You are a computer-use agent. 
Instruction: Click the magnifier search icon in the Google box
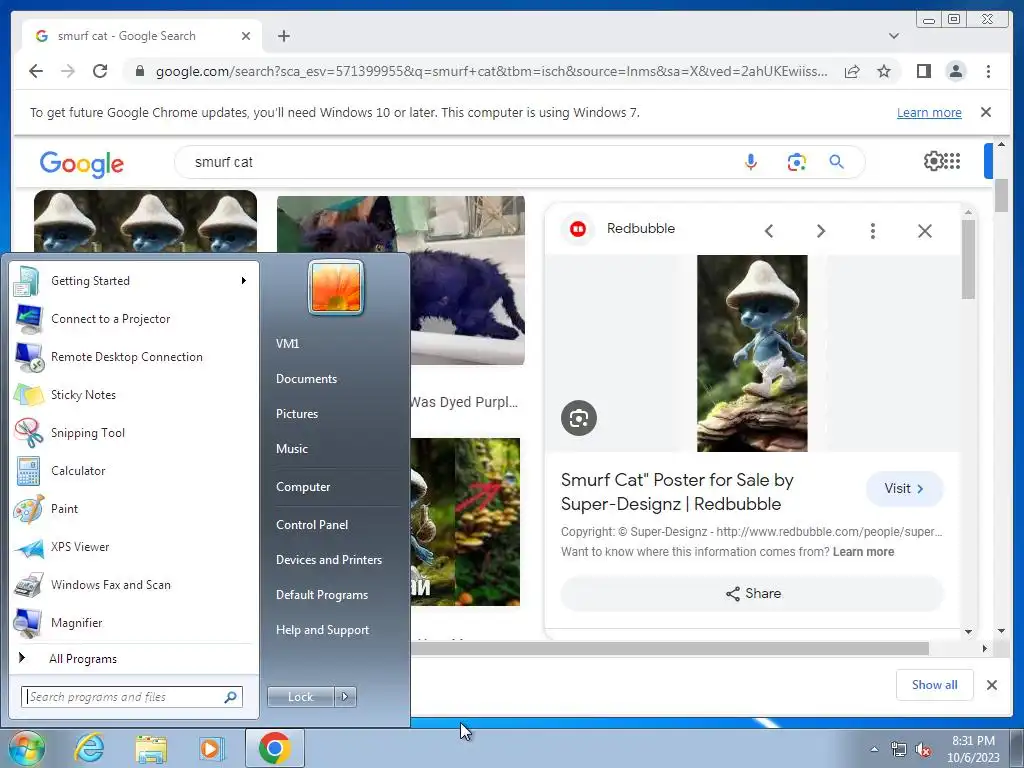(x=837, y=162)
